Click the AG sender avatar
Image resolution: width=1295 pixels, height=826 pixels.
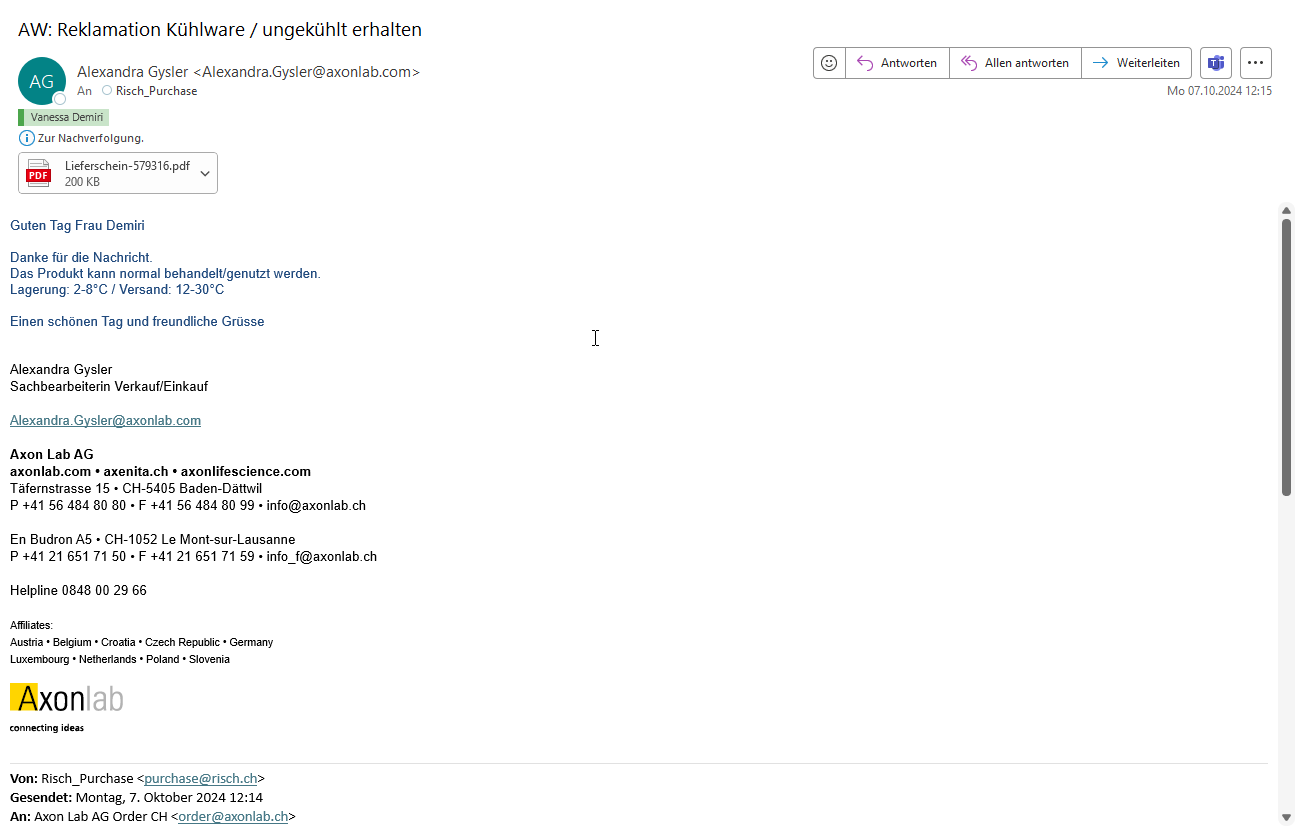coord(42,81)
